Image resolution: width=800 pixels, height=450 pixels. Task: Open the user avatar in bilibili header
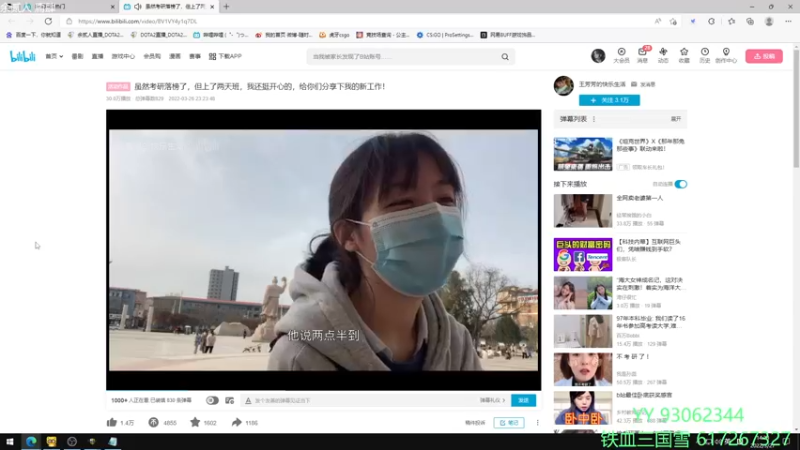598,56
